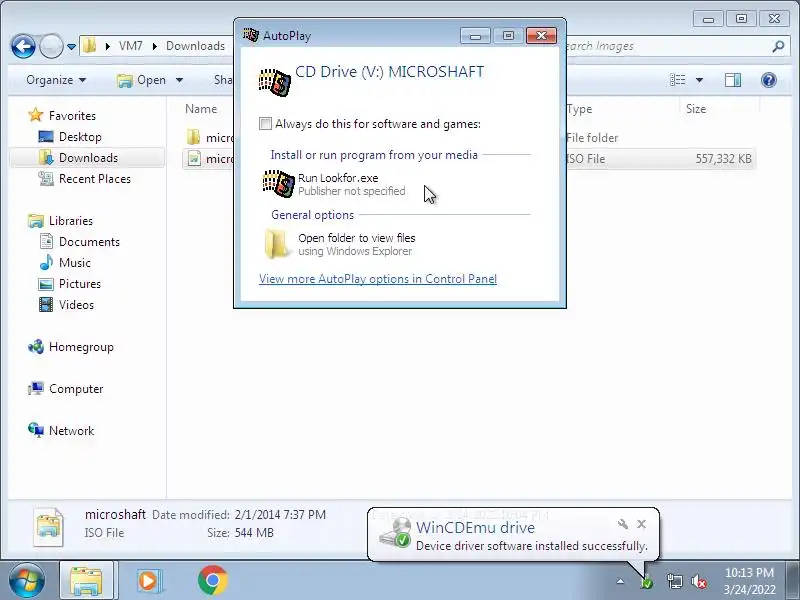Screen dimensions: 800x600
Task: Expand the view options dropdown arrow
Action: (x=699, y=80)
